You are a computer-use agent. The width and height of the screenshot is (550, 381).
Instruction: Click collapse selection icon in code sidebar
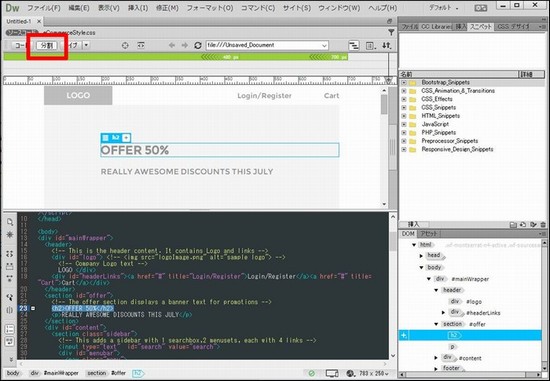pos(10,266)
